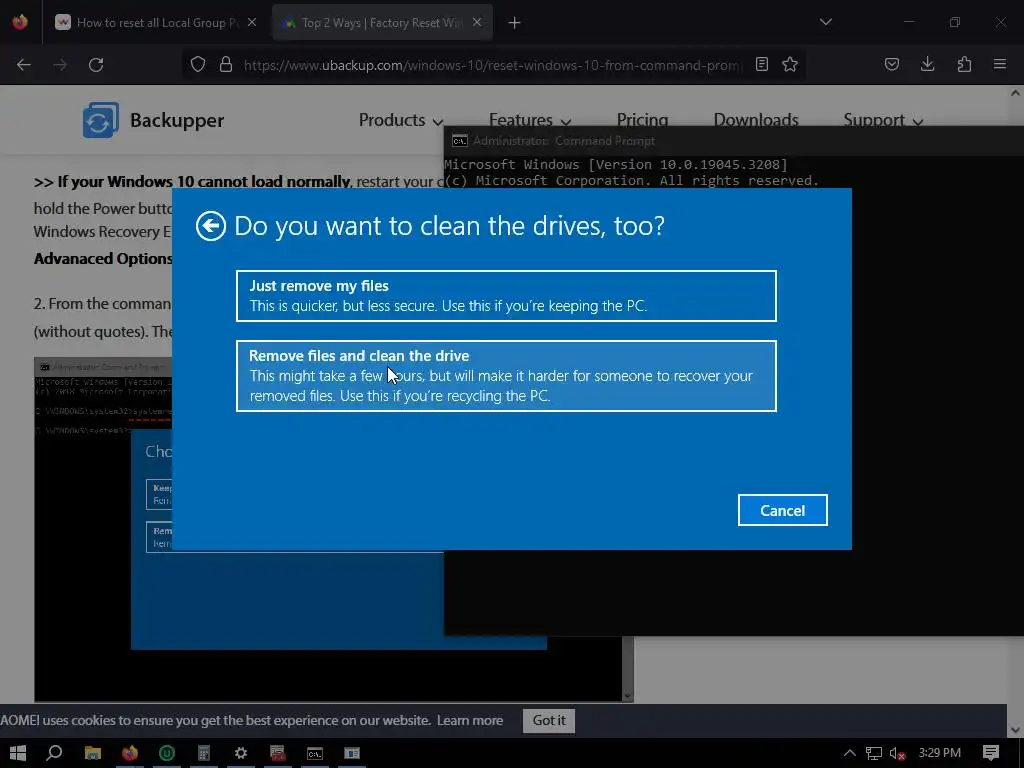Cancel the reset dialog

[x=782, y=510]
